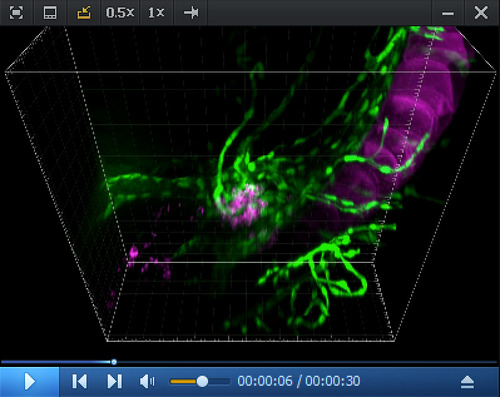The width and height of the screenshot is (500, 397).
Task: Click the orange volume slider handle
Action: pyautogui.click(x=202, y=381)
